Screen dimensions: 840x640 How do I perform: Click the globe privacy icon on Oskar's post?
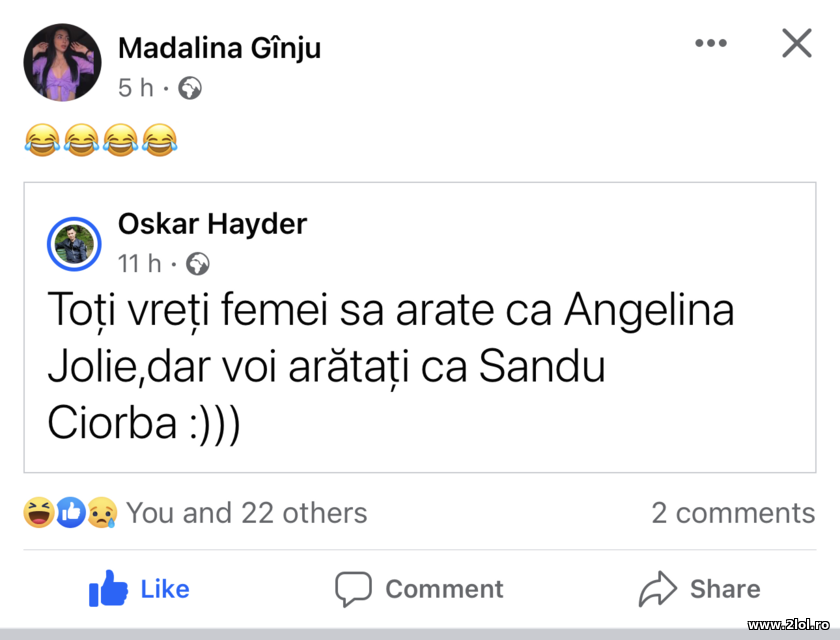point(198,264)
